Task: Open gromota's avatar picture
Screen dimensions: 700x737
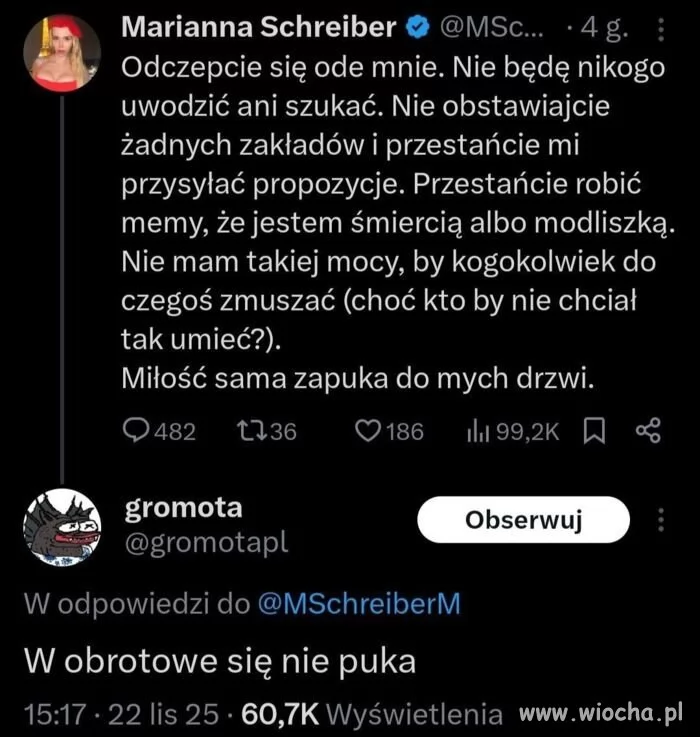Action: tap(61, 529)
